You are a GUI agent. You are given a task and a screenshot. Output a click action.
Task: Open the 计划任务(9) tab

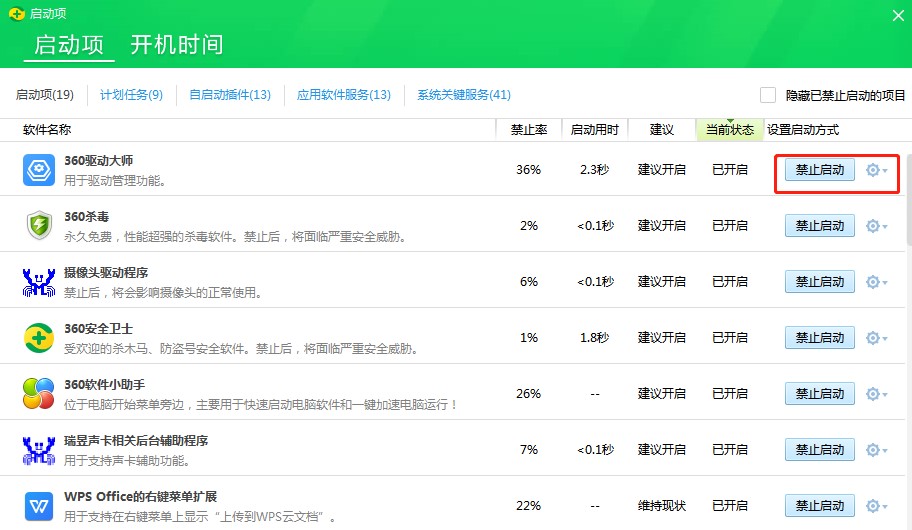(131, 95)
